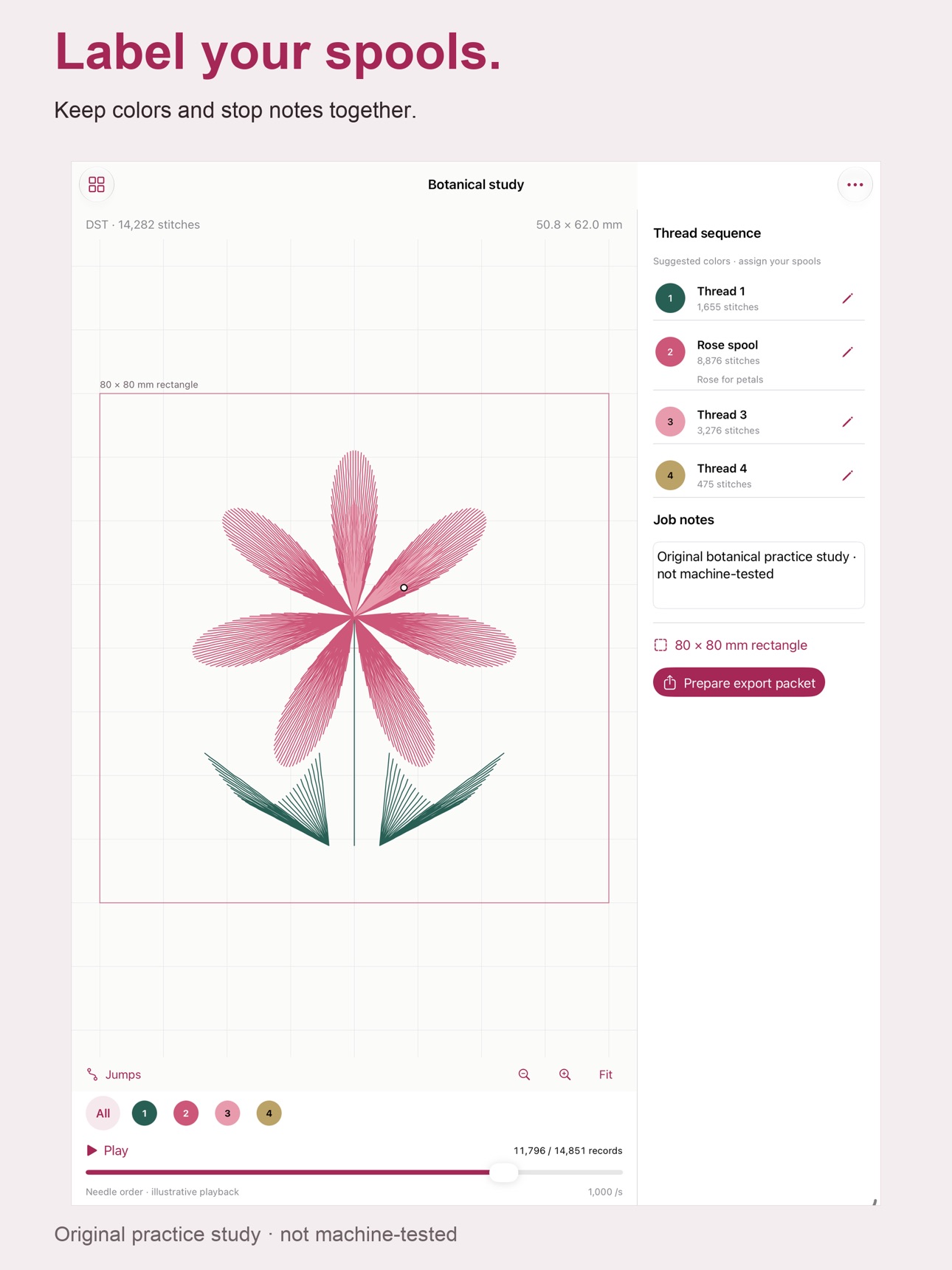This screenshot has height=1270, width=952.
Task: Select the Thread 4 row label
Action: 722,469
